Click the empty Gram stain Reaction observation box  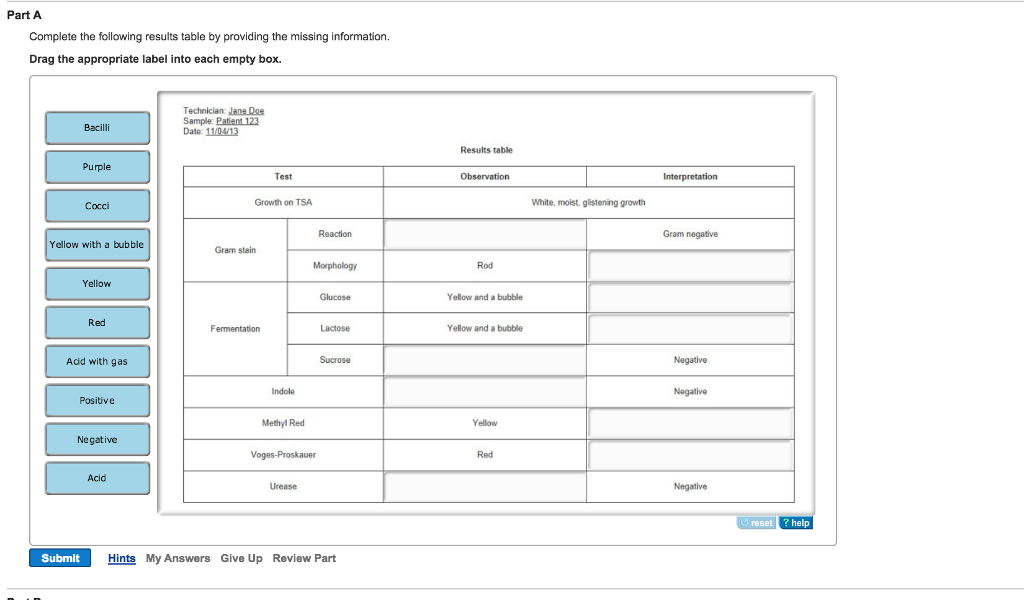pyautogui.click(x=485, y=235)
